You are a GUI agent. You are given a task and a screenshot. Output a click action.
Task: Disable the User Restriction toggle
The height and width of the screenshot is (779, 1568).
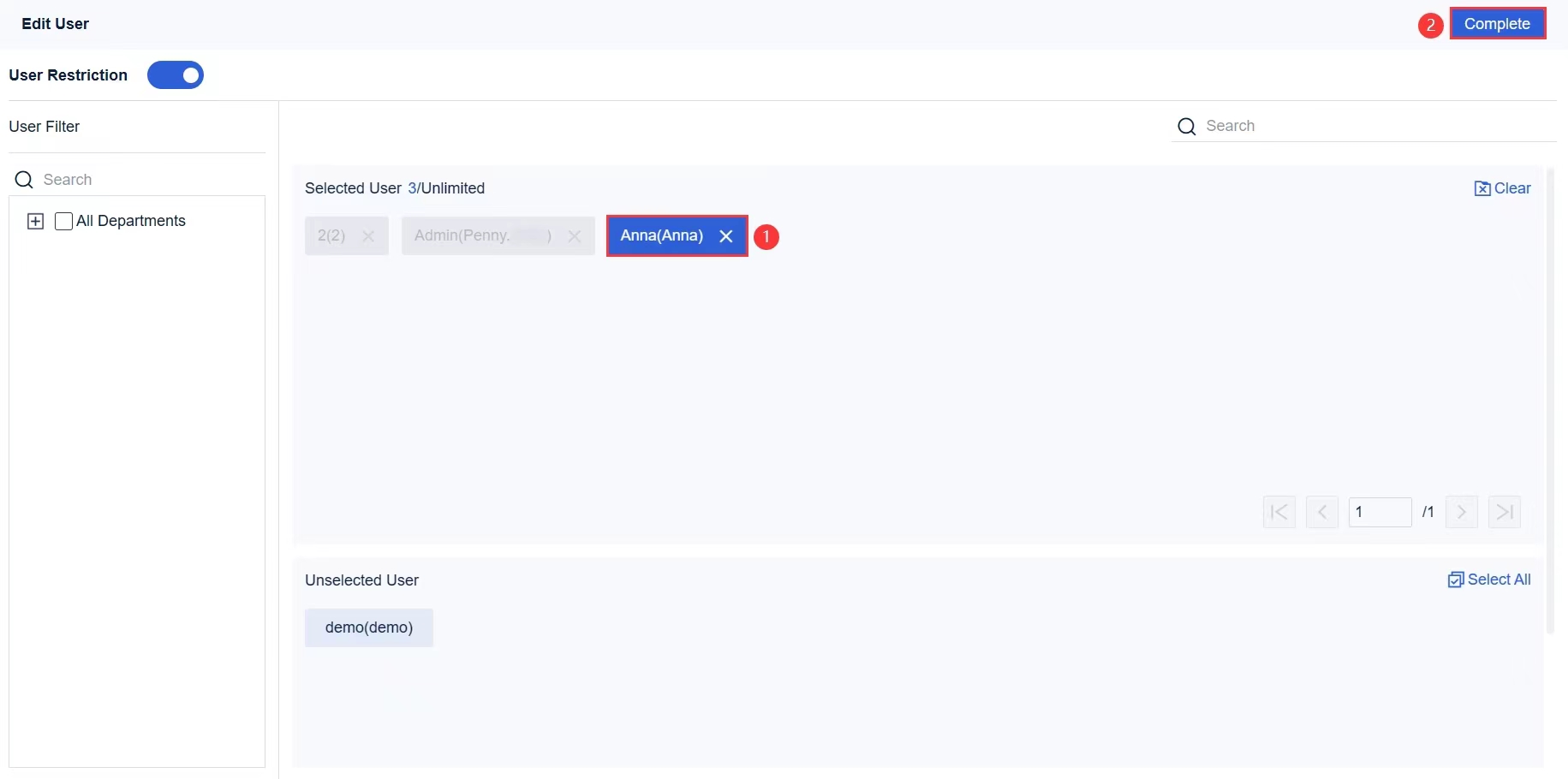tap(176, 75)
